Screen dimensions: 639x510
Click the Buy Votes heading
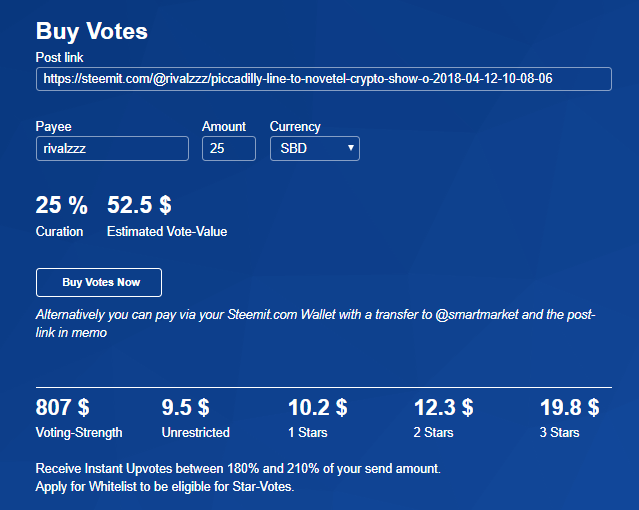(92, 31)
